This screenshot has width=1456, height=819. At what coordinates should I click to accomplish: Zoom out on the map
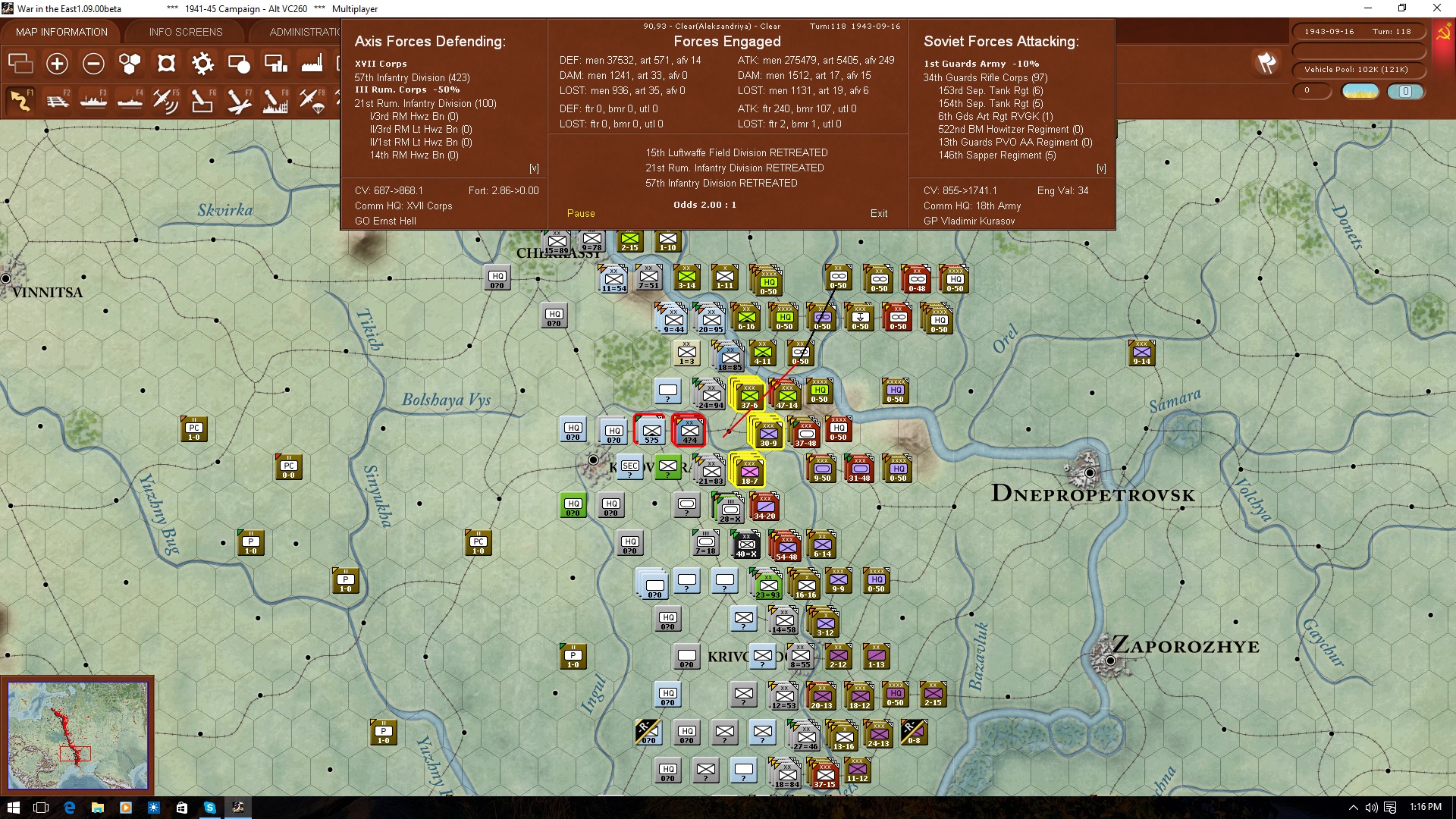click(x=93, y=64)
